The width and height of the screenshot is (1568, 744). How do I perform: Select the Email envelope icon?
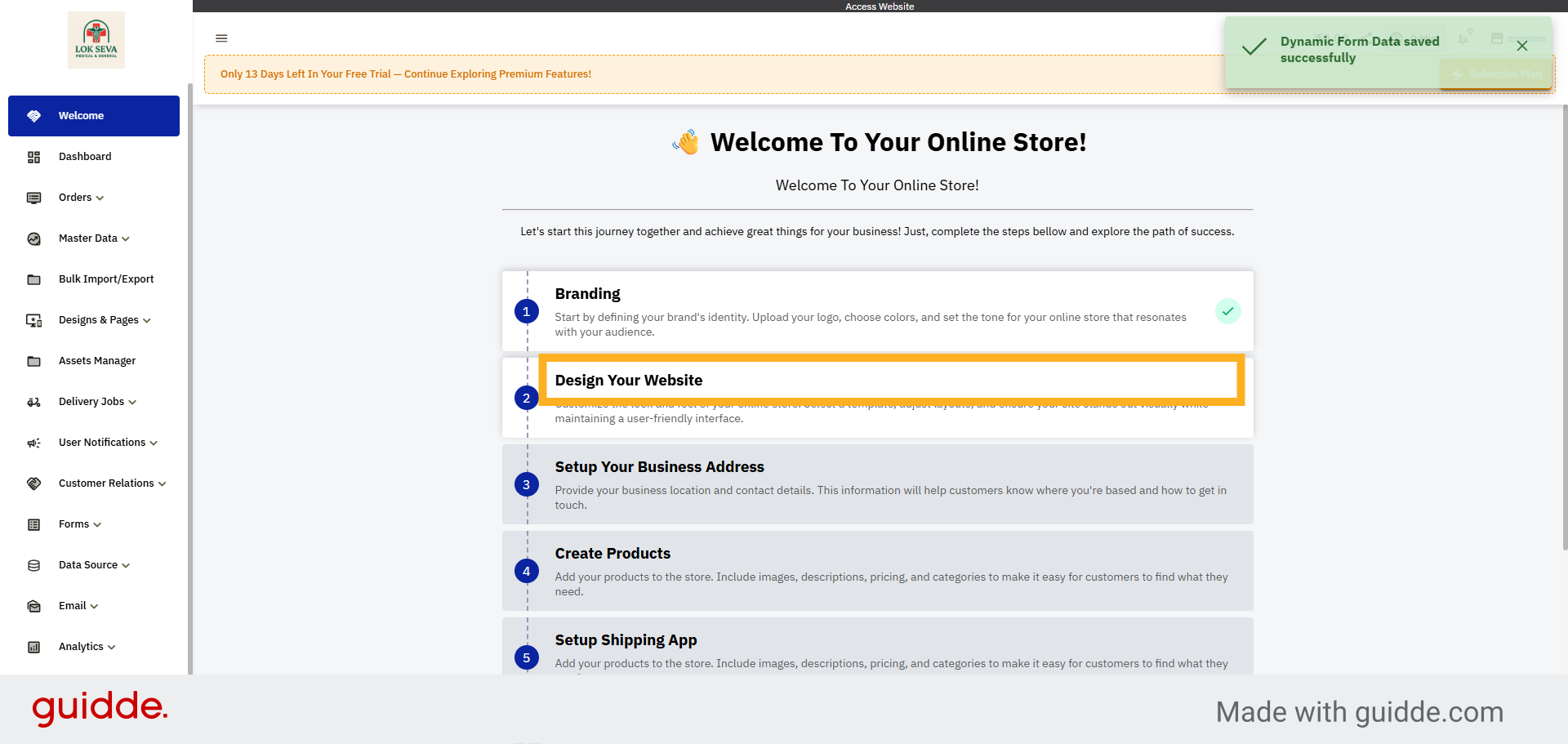[x=33, y=606]
